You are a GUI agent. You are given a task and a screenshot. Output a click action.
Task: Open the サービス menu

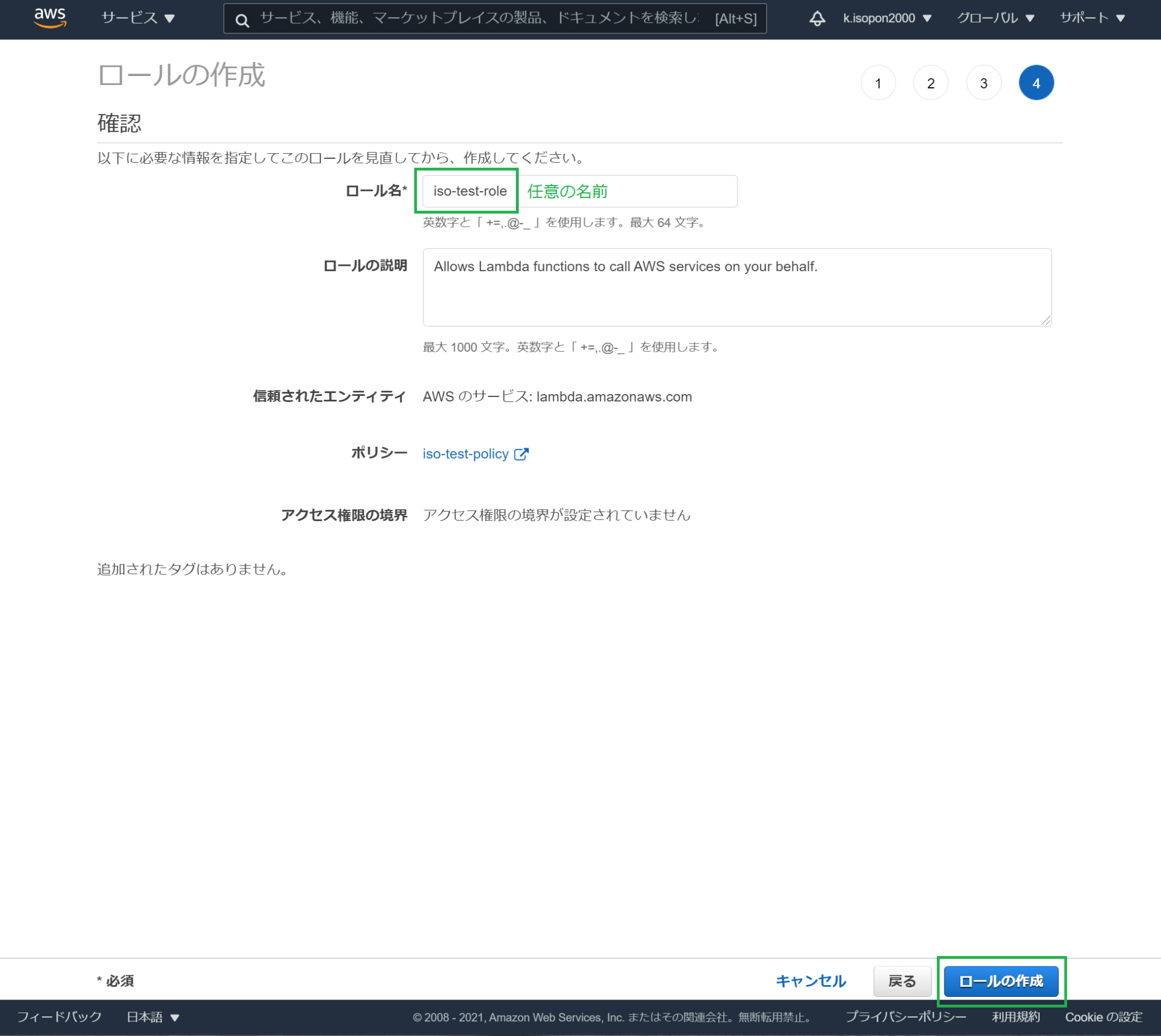coord(135,18)
